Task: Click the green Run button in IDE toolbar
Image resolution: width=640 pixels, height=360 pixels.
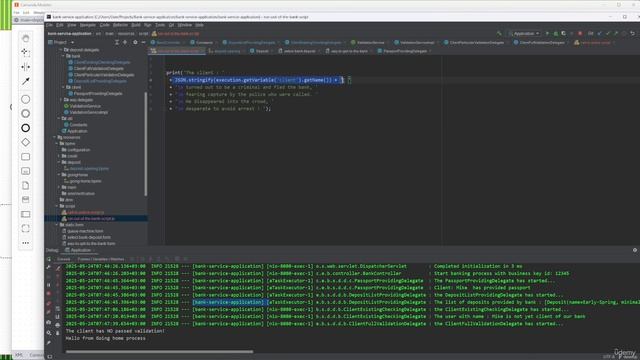Action: click(547, 33)
